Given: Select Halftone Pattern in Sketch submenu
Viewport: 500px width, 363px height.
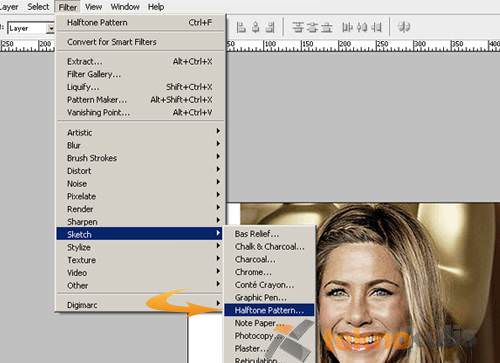Looking at the screenshot, I should click(x=269, y=310).
